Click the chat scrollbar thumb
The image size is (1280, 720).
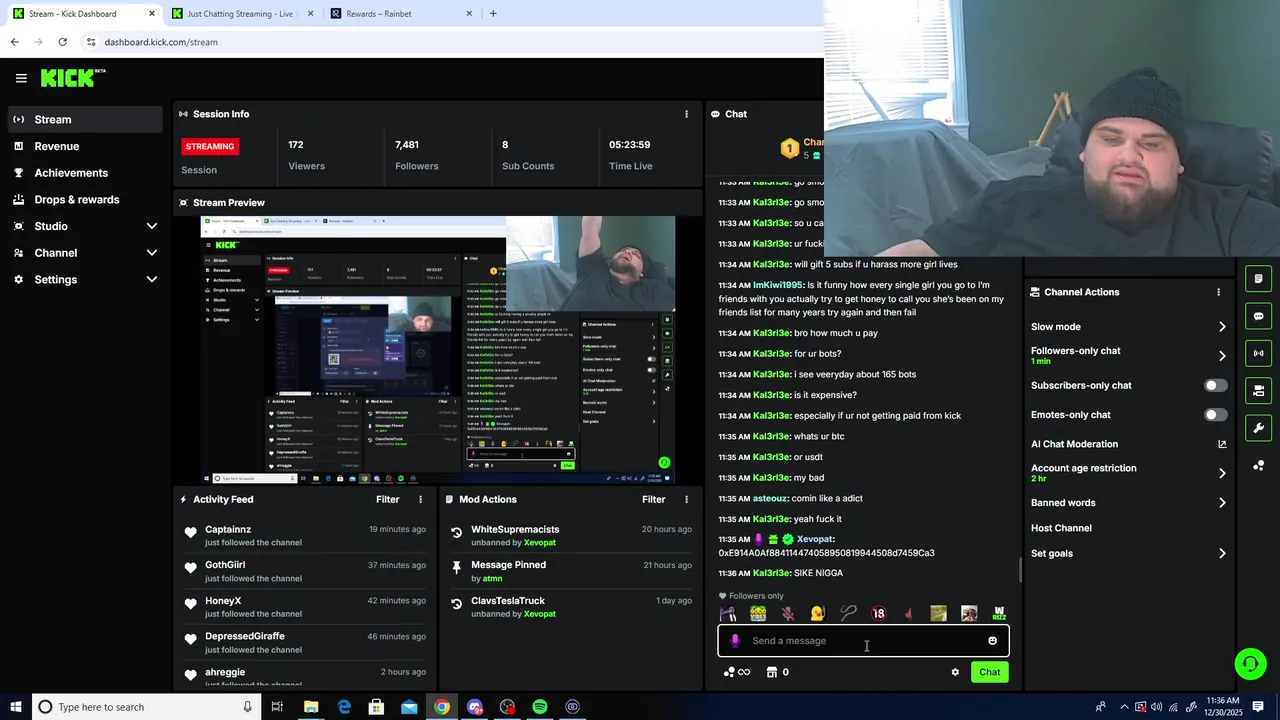[x=1020, y=570]
